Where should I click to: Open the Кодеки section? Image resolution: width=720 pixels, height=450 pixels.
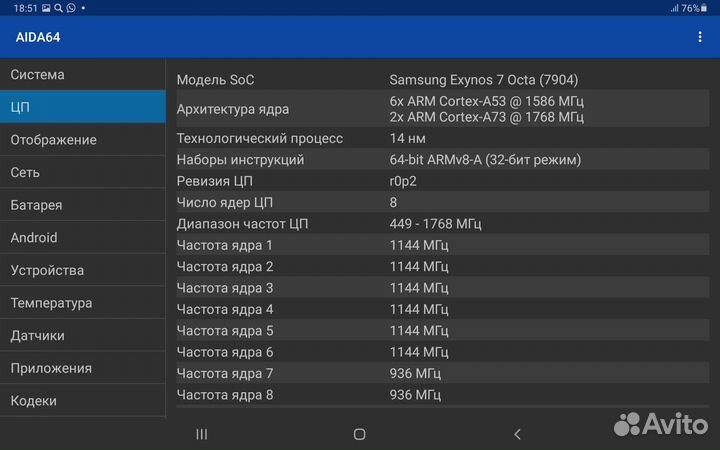[x=83, y=400]
